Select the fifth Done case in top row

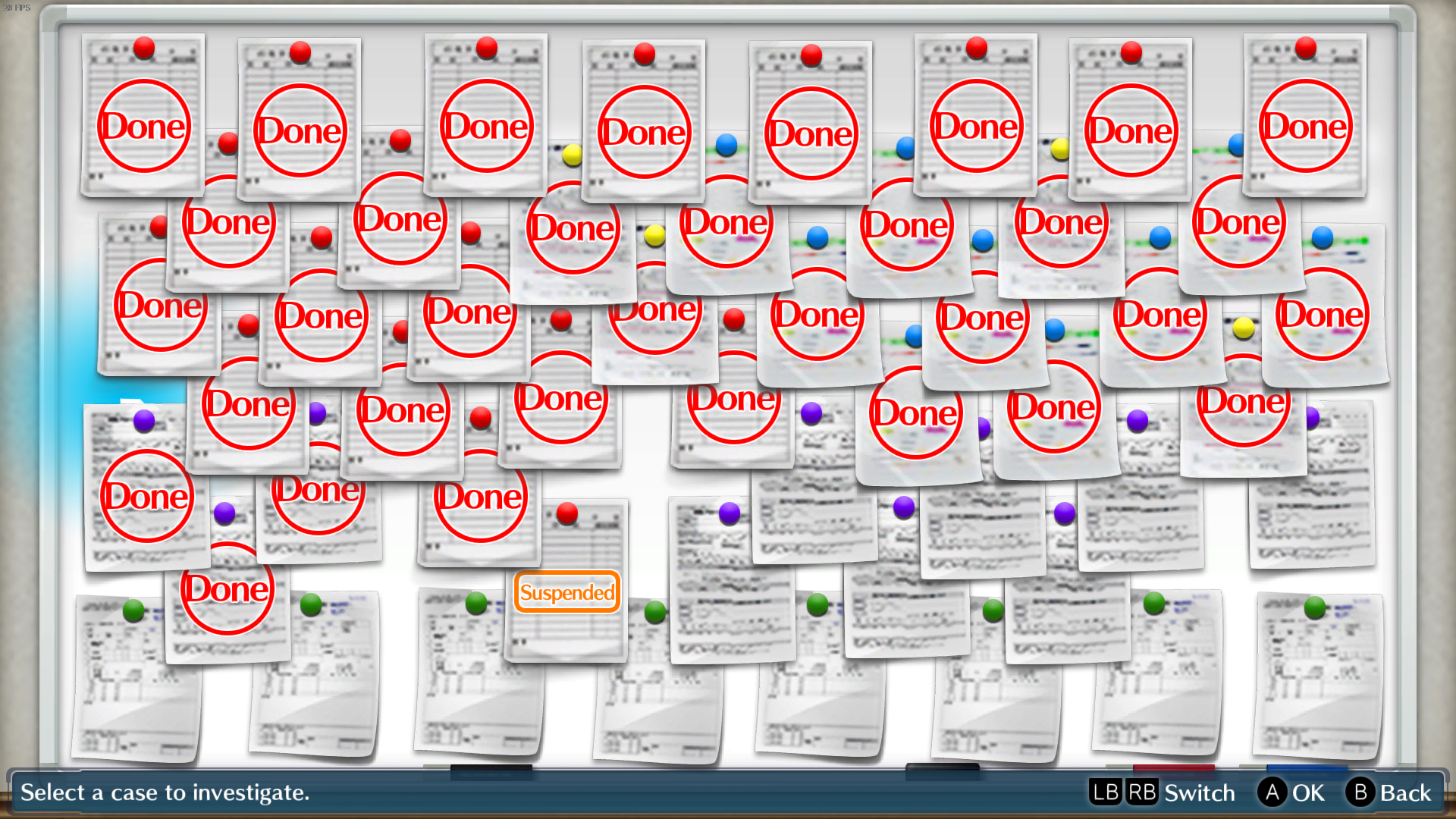click(811, 123)
